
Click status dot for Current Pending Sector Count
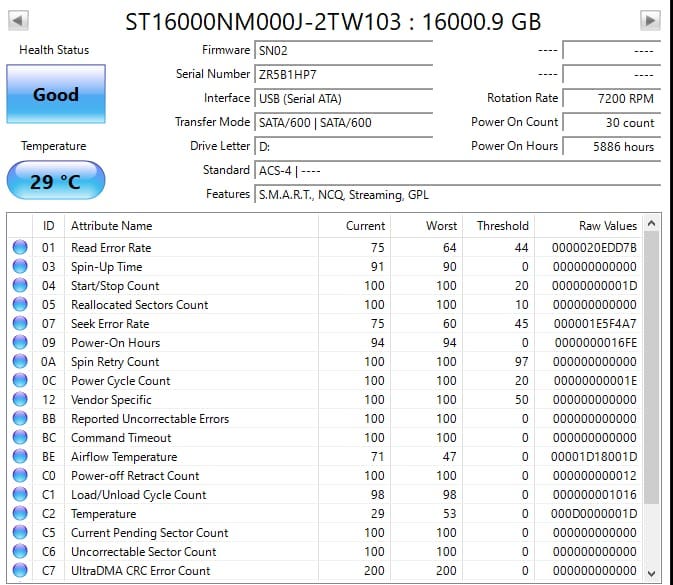(x=20, y=533)
